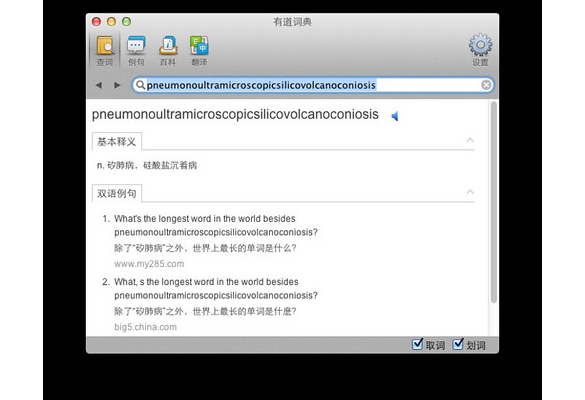
Task: Collapse the 双语例句 section
Action: click(470, 192)
